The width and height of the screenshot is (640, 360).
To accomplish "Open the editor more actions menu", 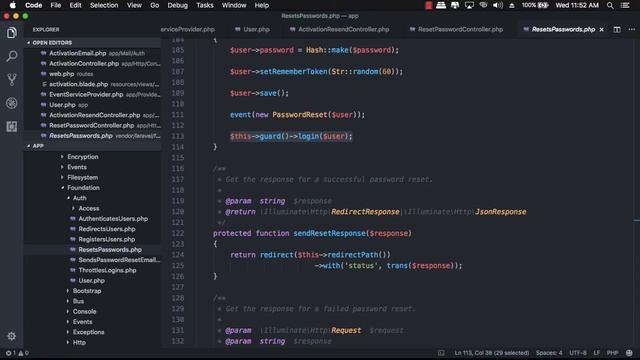I will pos(631,29).
